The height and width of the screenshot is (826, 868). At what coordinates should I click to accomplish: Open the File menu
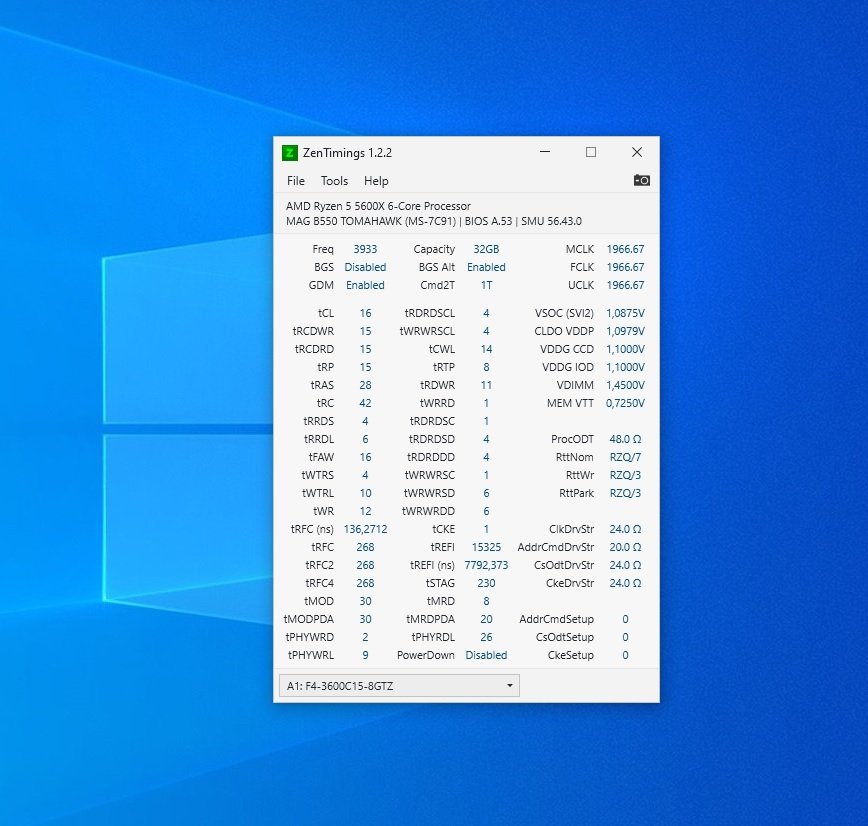296,181
